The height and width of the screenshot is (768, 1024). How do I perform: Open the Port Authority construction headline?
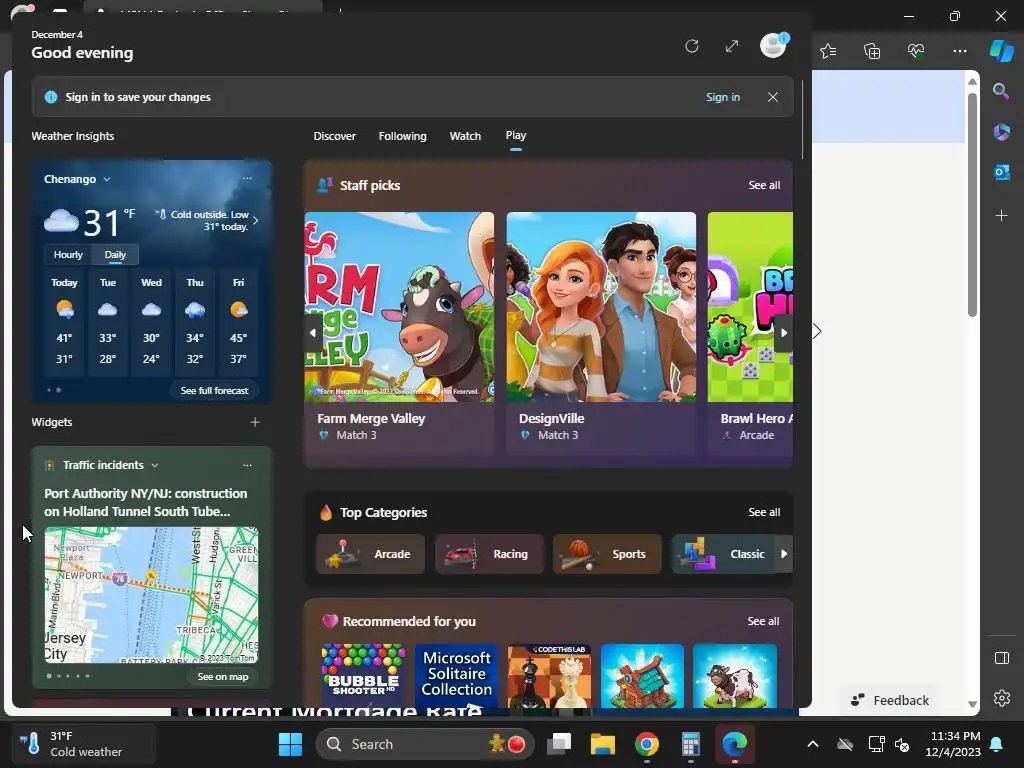[146, 502]
